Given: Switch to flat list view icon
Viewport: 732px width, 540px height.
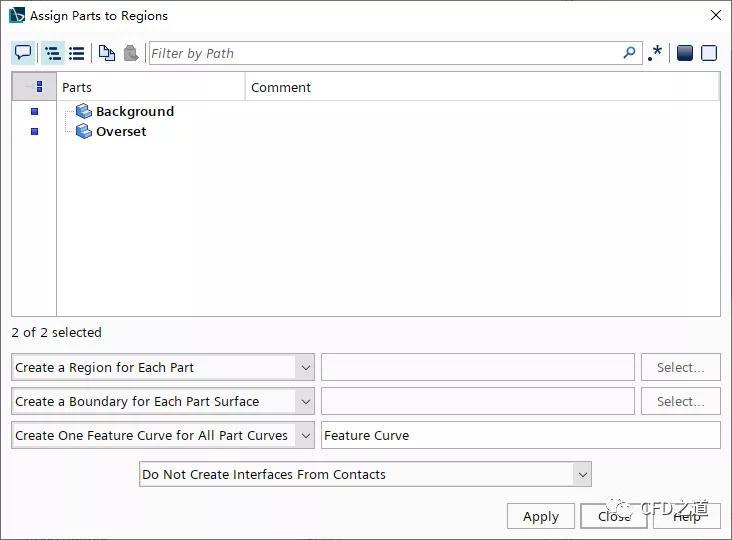Looking at the screenshot, I should click(77, 53).
